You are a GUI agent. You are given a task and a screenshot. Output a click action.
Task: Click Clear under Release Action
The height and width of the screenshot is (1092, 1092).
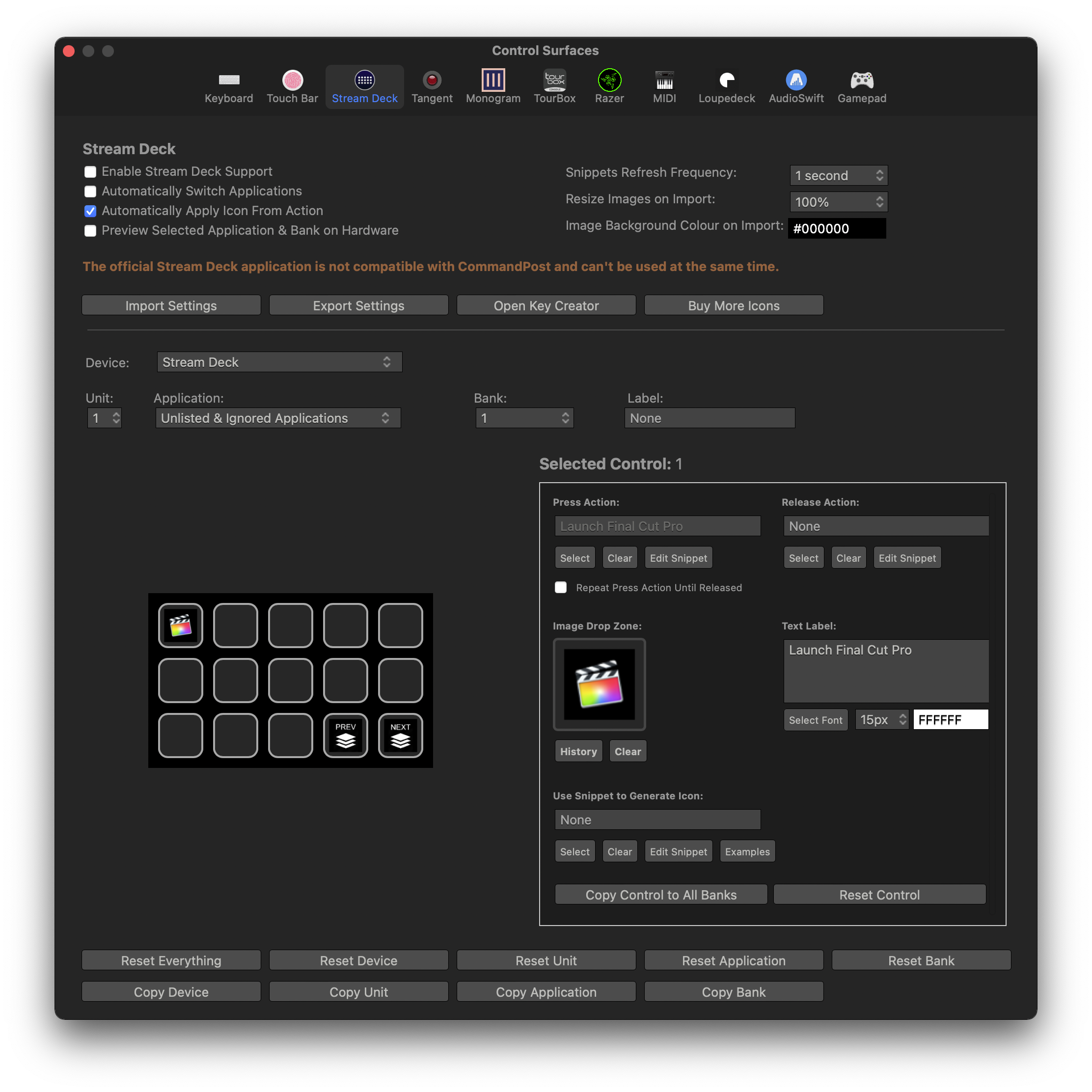point(848,558)
